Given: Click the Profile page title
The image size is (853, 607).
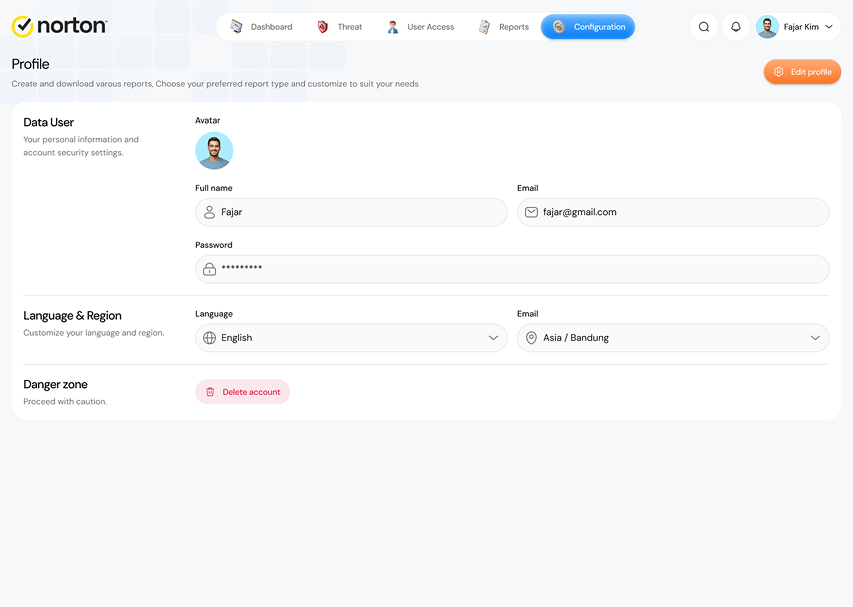Looking at the screenshot, I should point(30,64).
